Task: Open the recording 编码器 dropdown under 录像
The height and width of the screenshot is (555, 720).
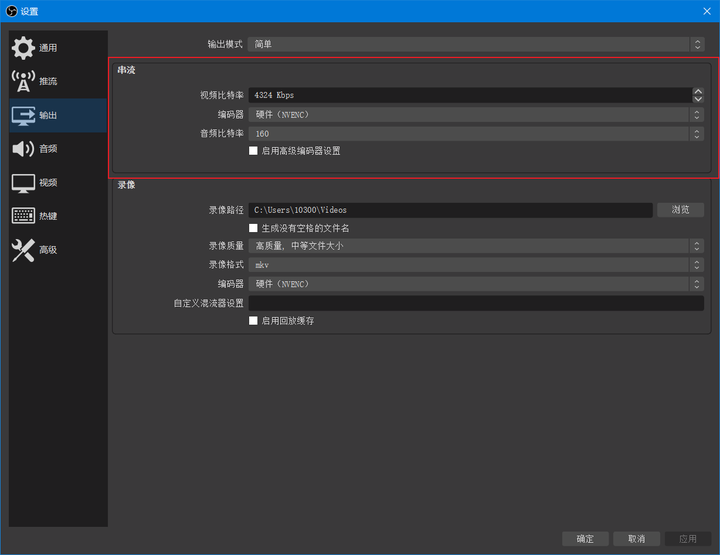Action: [x=476, y=284]
